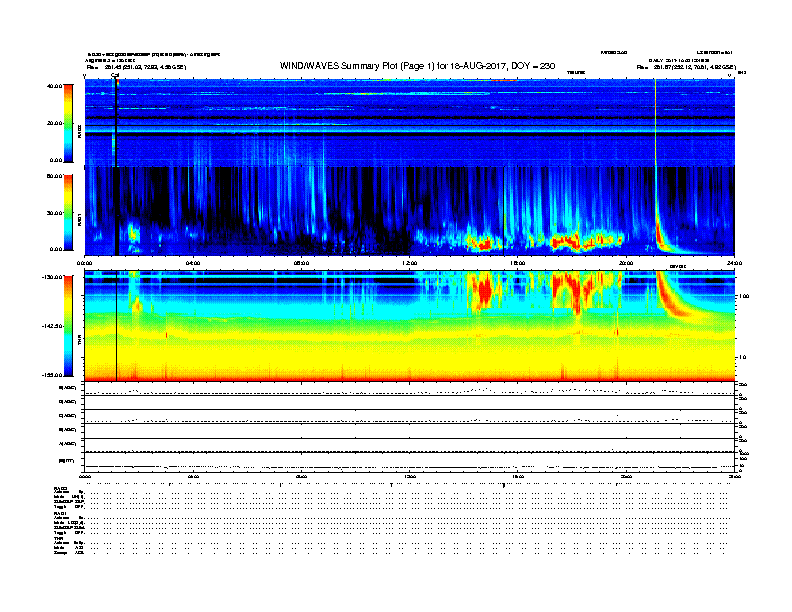Click the RAD1 rainbow color scale bar
The height and width of the screenshot is (612, 792).
click(x=68, y=212)
